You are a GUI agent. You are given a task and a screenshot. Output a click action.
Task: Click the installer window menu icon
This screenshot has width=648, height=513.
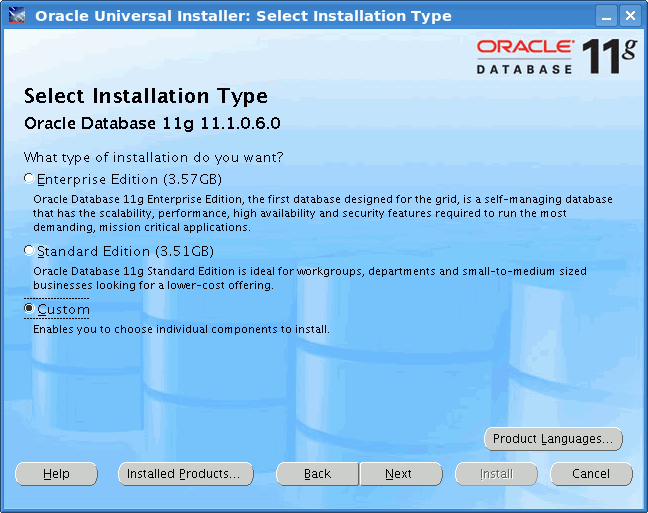(x=17, y=16)
